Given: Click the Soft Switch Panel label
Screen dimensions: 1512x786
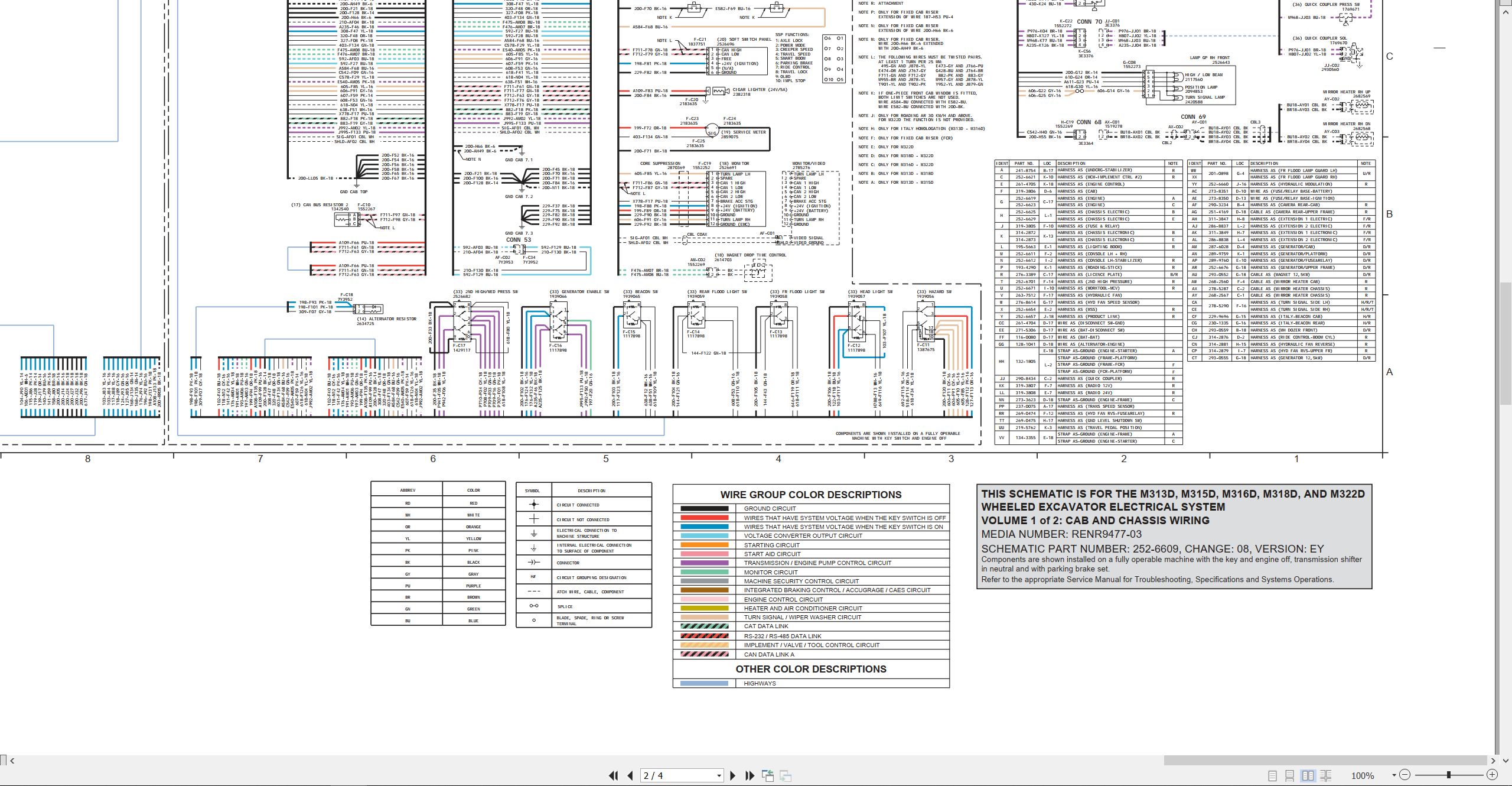Looking at the screenshot, I should click(x=744, y=40).
